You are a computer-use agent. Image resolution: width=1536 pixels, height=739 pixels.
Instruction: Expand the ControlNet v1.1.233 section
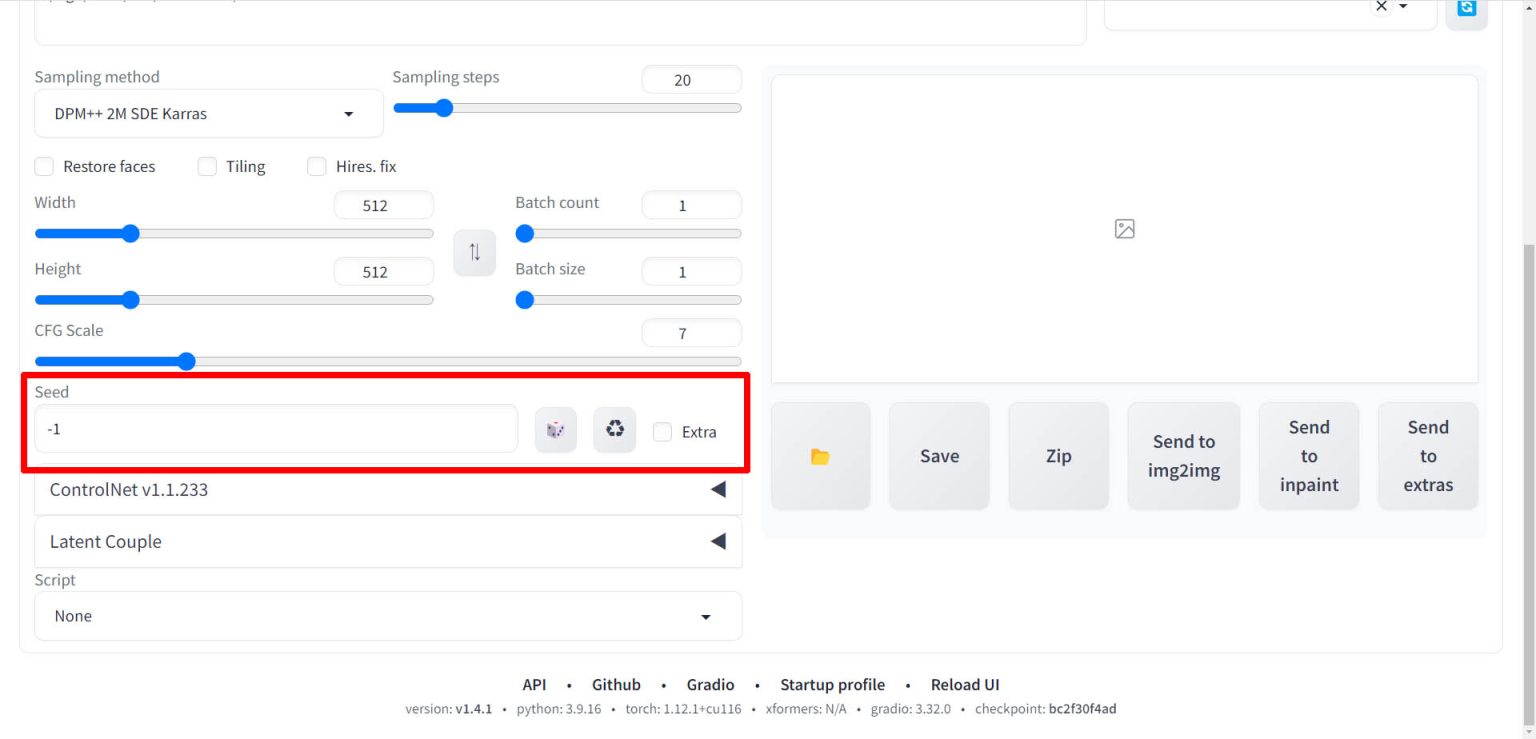[388, 490]
